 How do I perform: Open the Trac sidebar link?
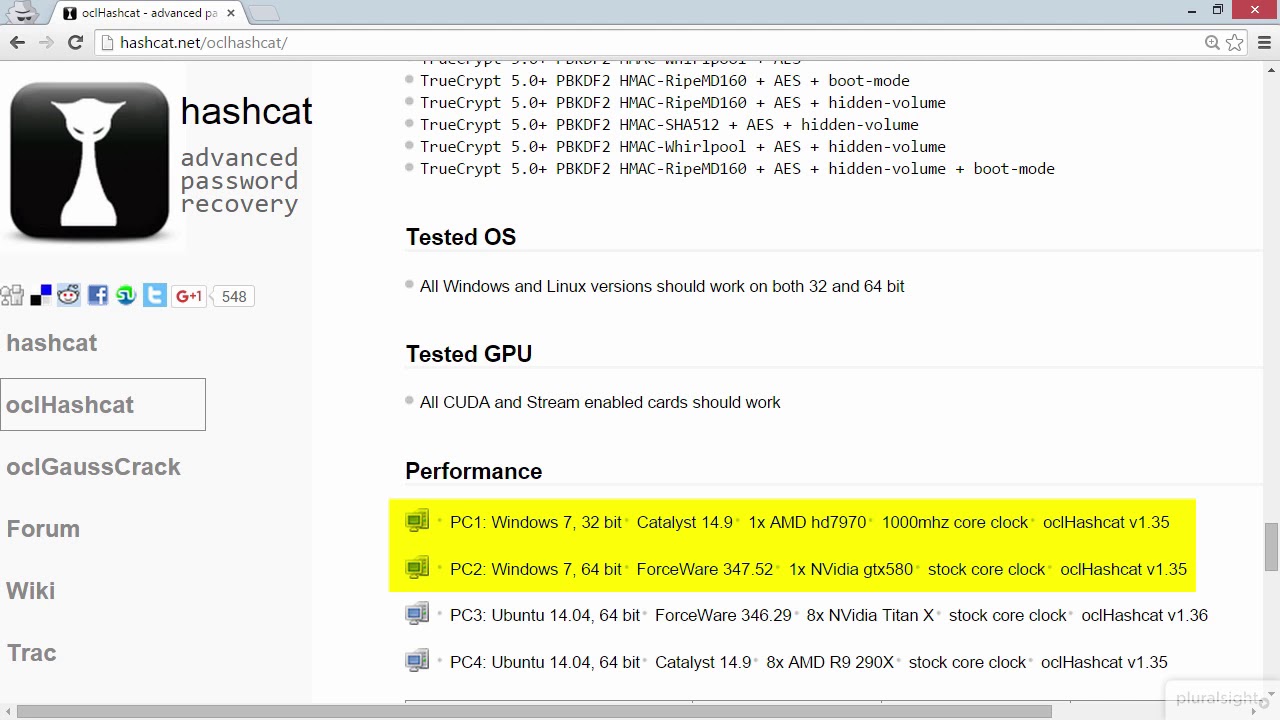pos(32,652)
